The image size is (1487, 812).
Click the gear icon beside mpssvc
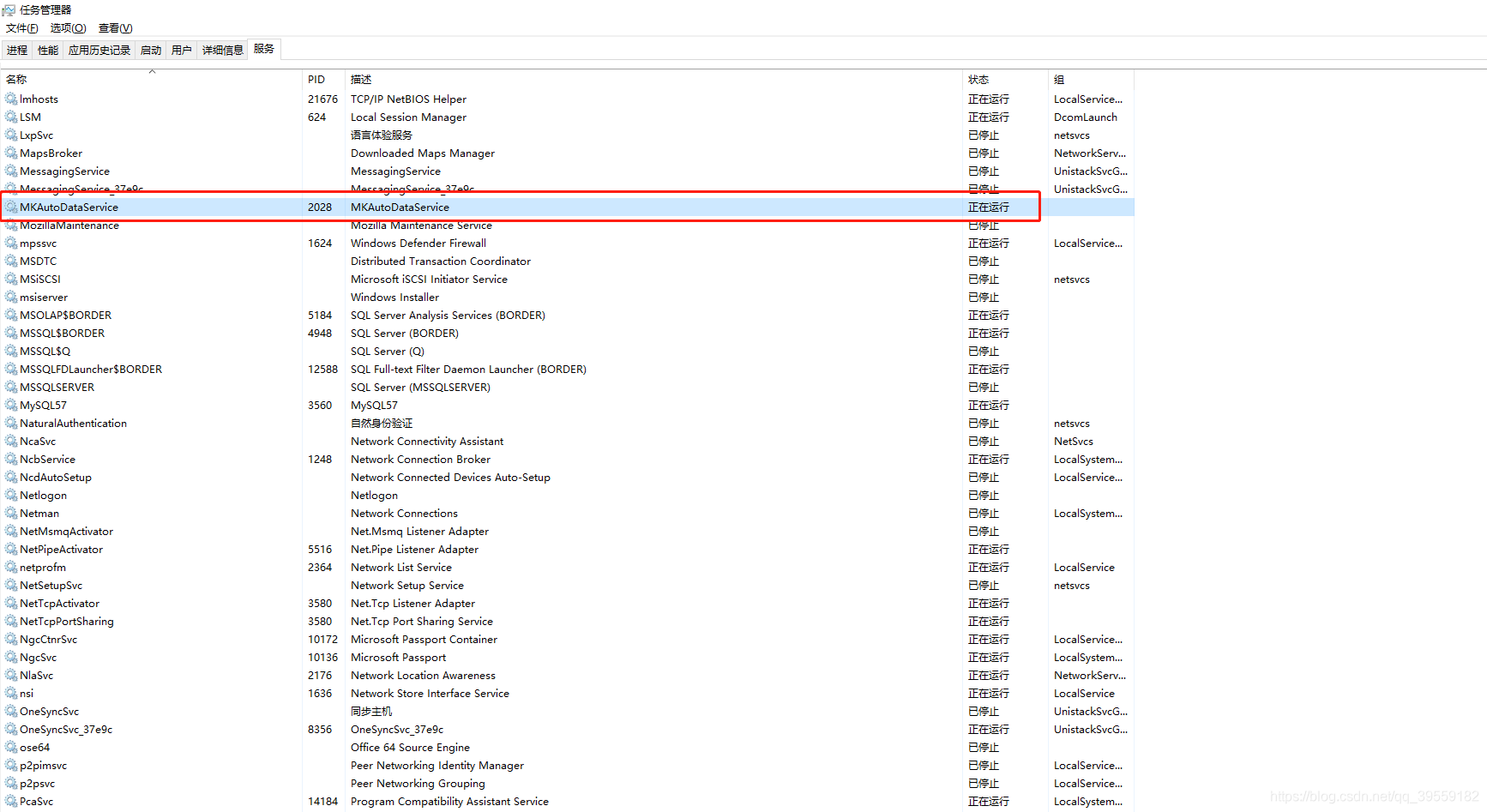point(11,243)
